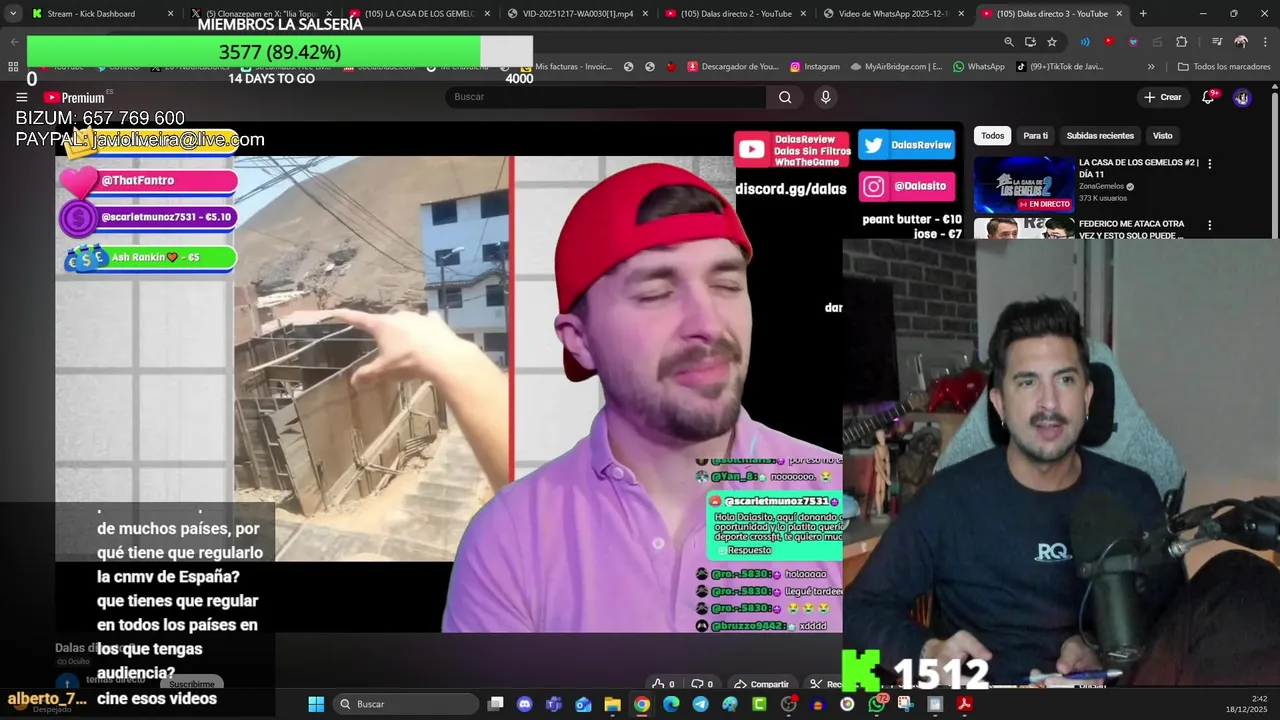
Task: Open the YouTube hamburger guide menu
Action: [x=21, y=97]
